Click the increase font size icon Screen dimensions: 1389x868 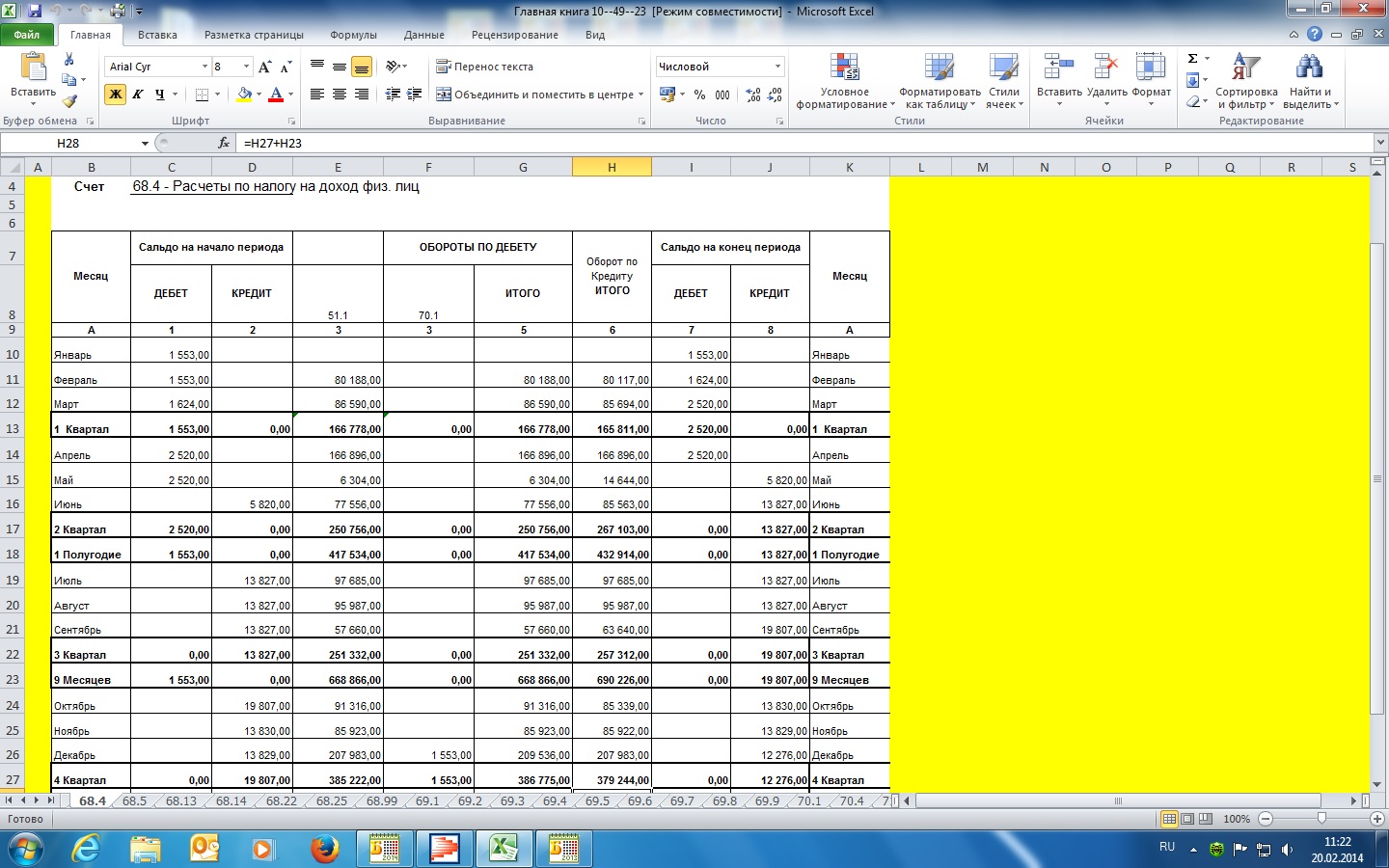click(x=265, y=67)
